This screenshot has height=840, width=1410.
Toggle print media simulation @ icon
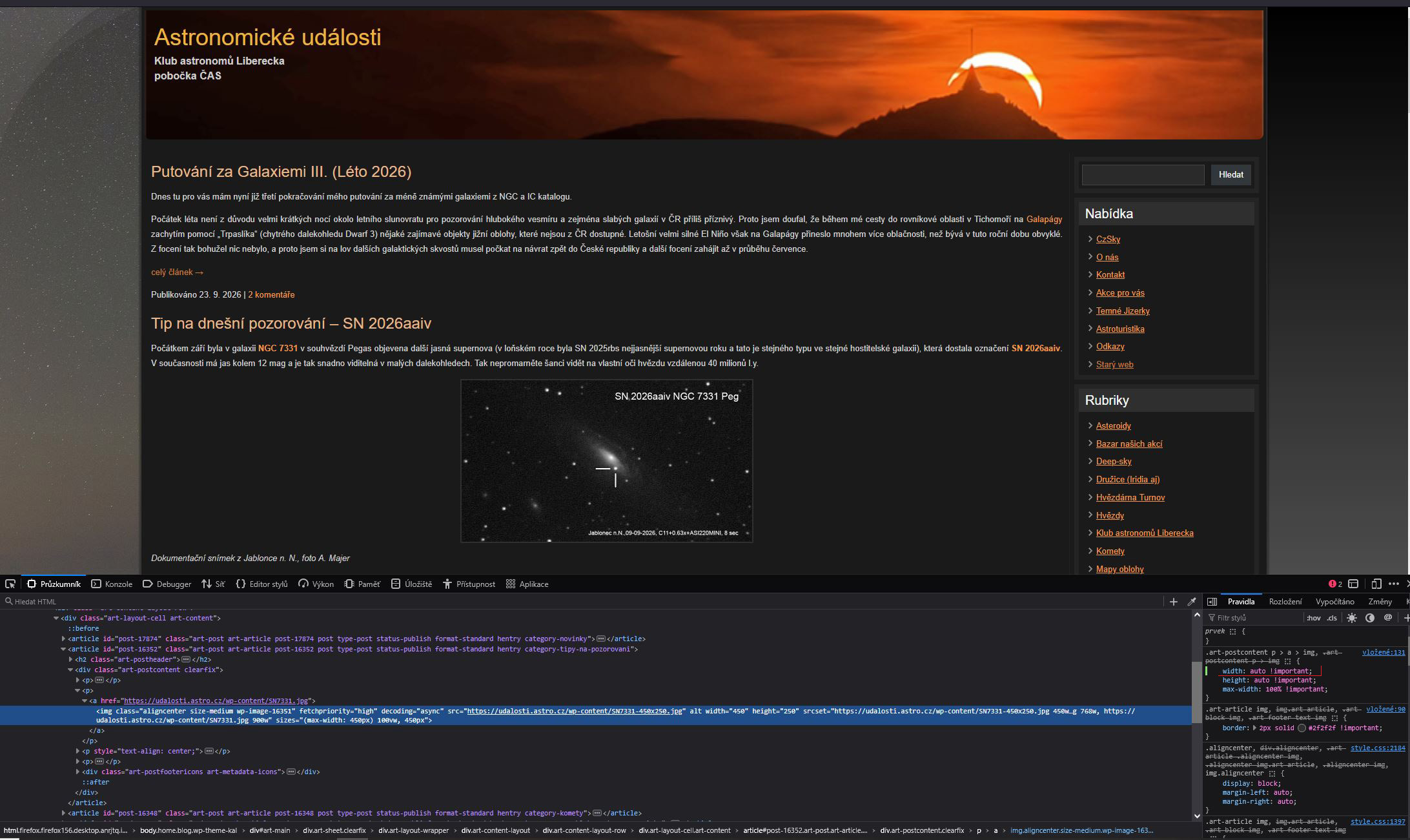pos(1388,618)
